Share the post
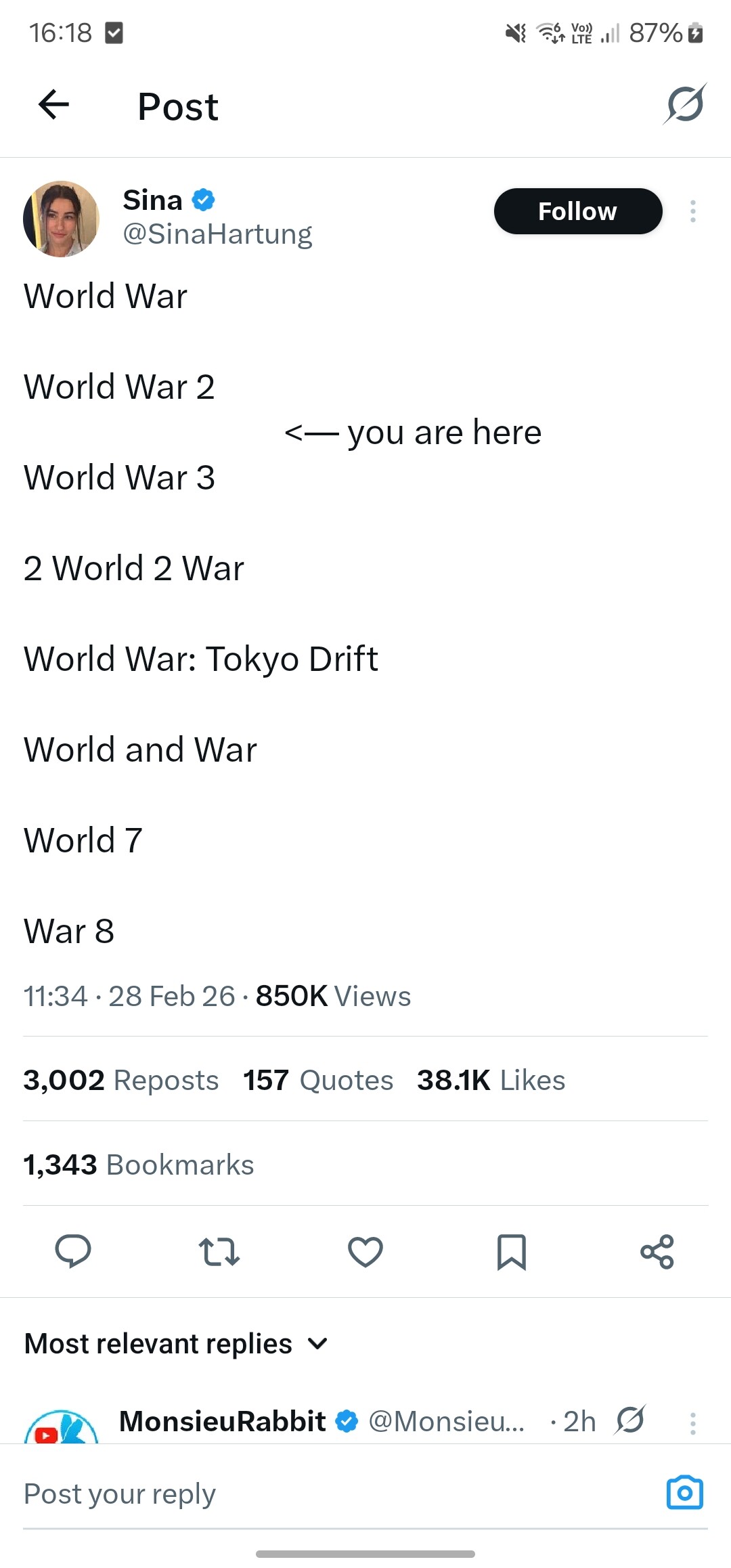This screenshot has height=1568, width=731. tap(657, 1251)
